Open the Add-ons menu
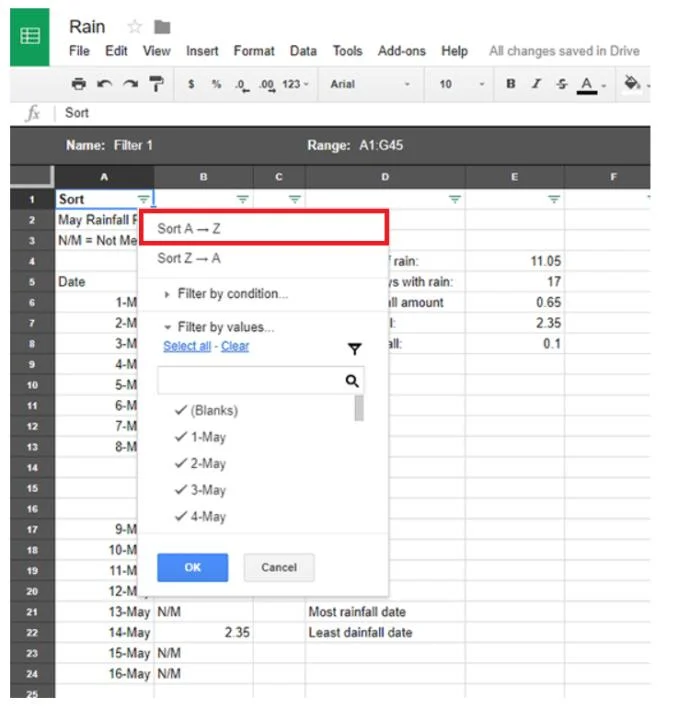 [402, 51]
